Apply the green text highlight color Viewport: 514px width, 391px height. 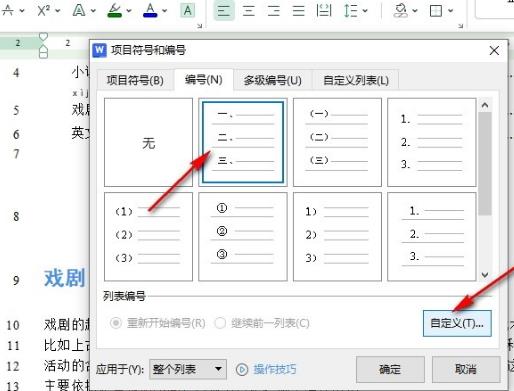pyautogui.click(x=115, y=10)
